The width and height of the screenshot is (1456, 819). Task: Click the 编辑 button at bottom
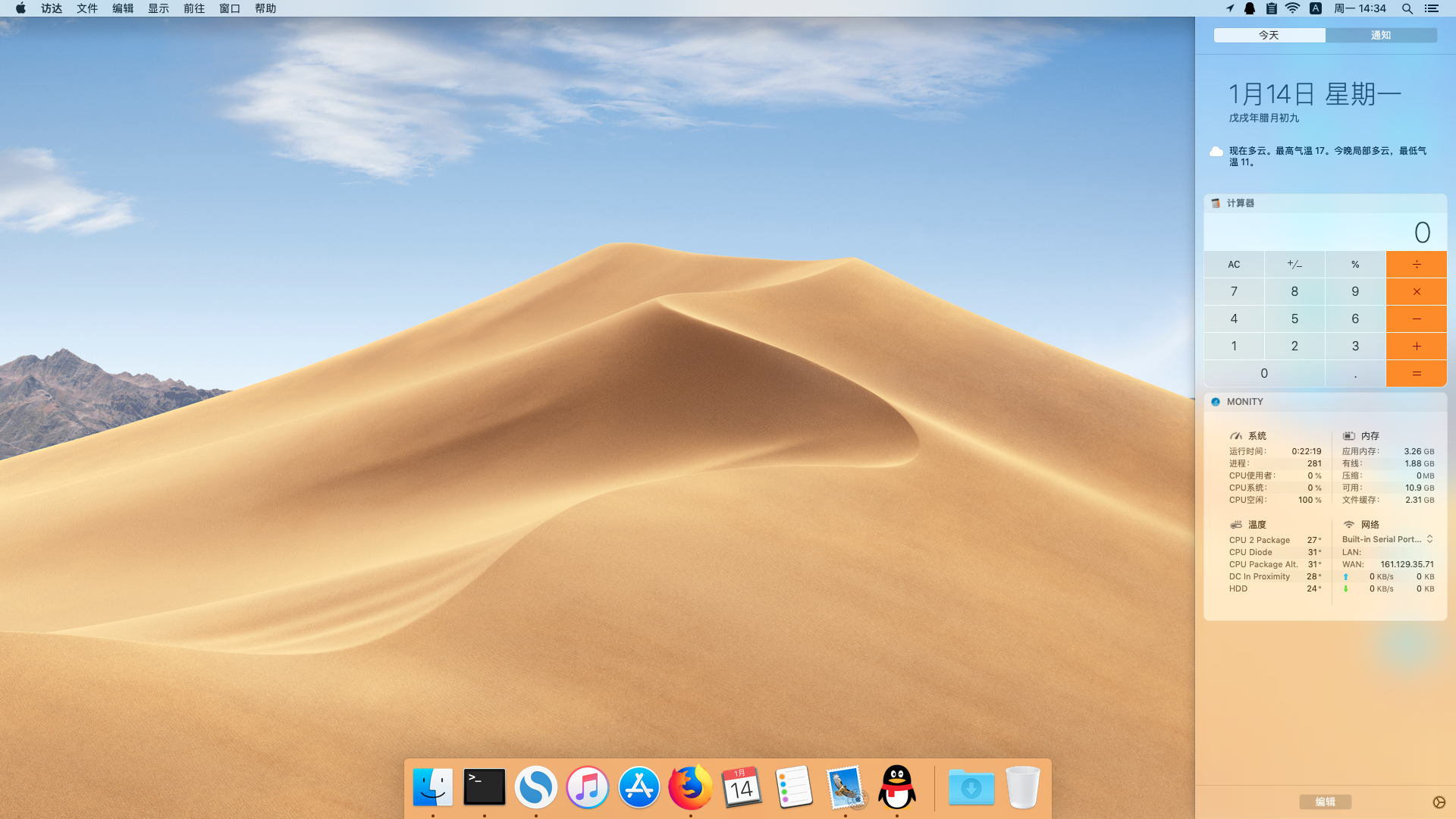[1325, 802]
